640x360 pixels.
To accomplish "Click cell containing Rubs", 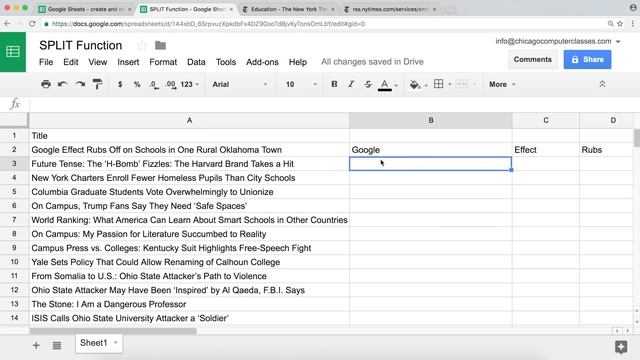I will [x=606, y=150].
